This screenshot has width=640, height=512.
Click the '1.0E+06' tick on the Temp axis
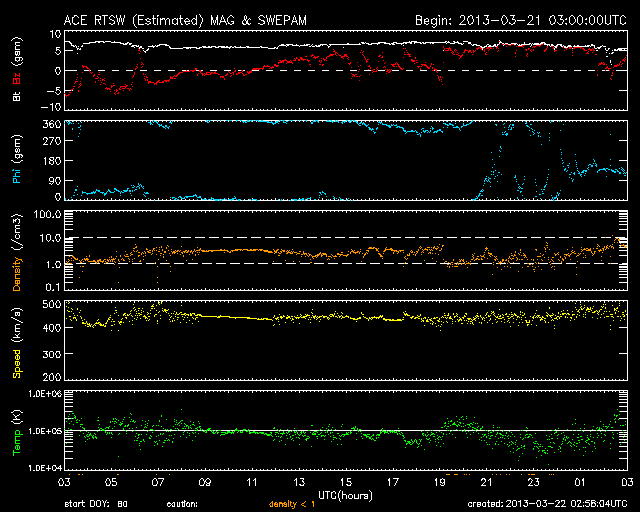click(44, 394)
